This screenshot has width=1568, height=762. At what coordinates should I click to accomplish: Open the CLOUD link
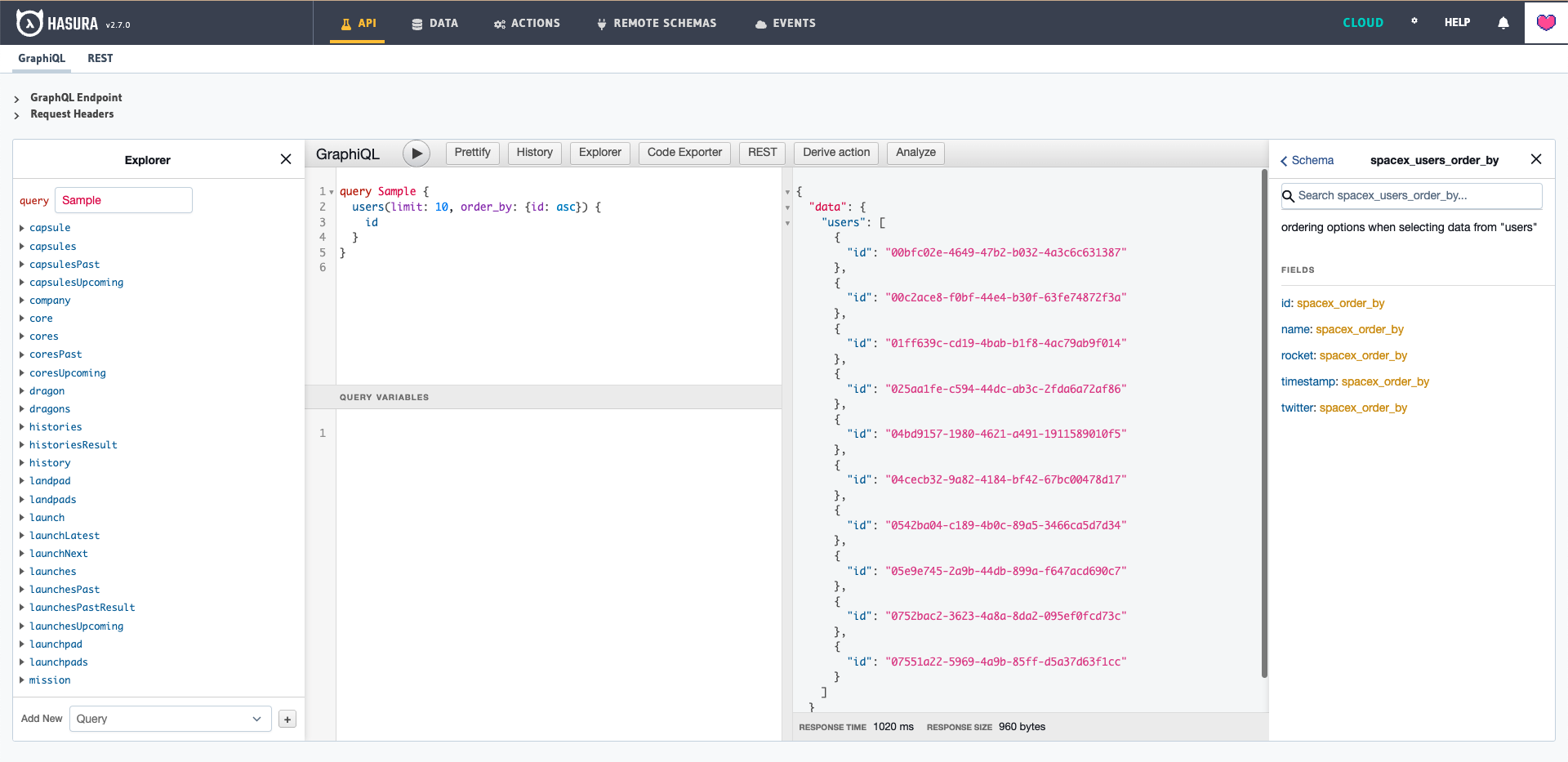[1363, 23]
